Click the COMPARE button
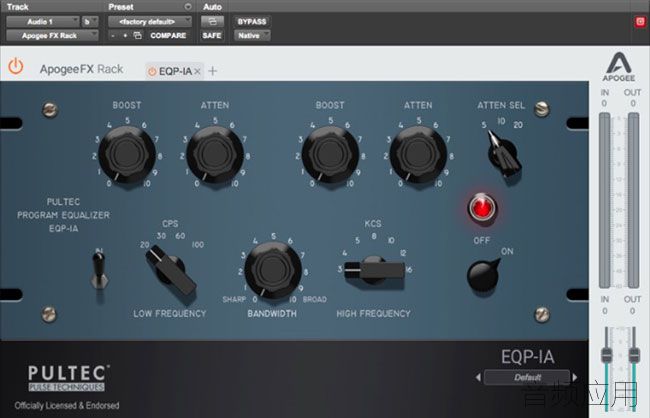This screenshot has height=418, width=650. pos(168,36)
